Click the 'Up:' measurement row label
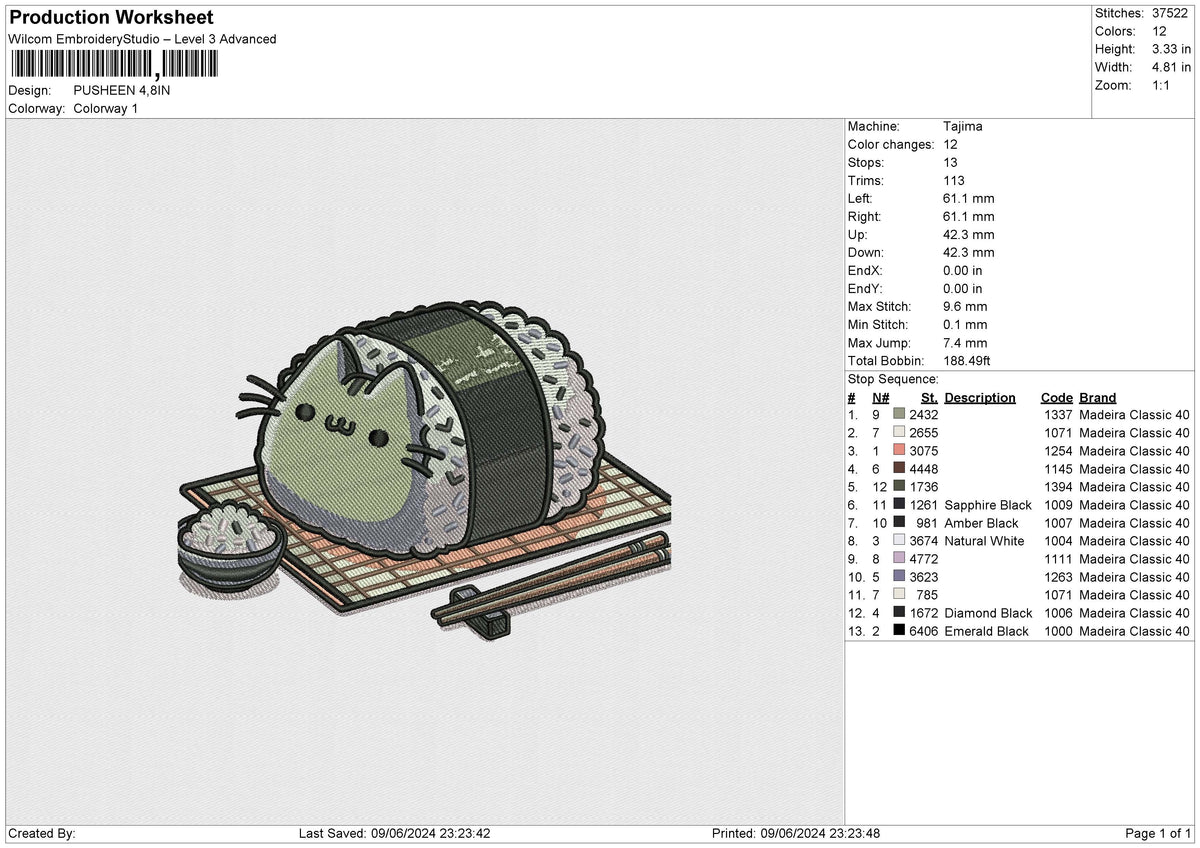1200x848 pixels. pyautogui.click(x=858, y=235)
